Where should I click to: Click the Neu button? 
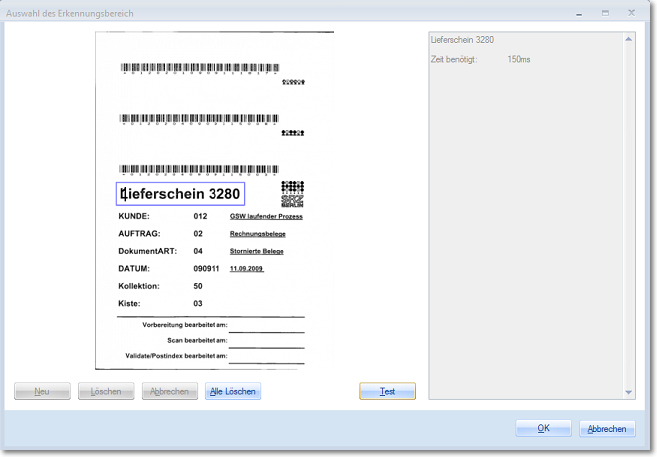pyautogui.click(x=42, y=391)
